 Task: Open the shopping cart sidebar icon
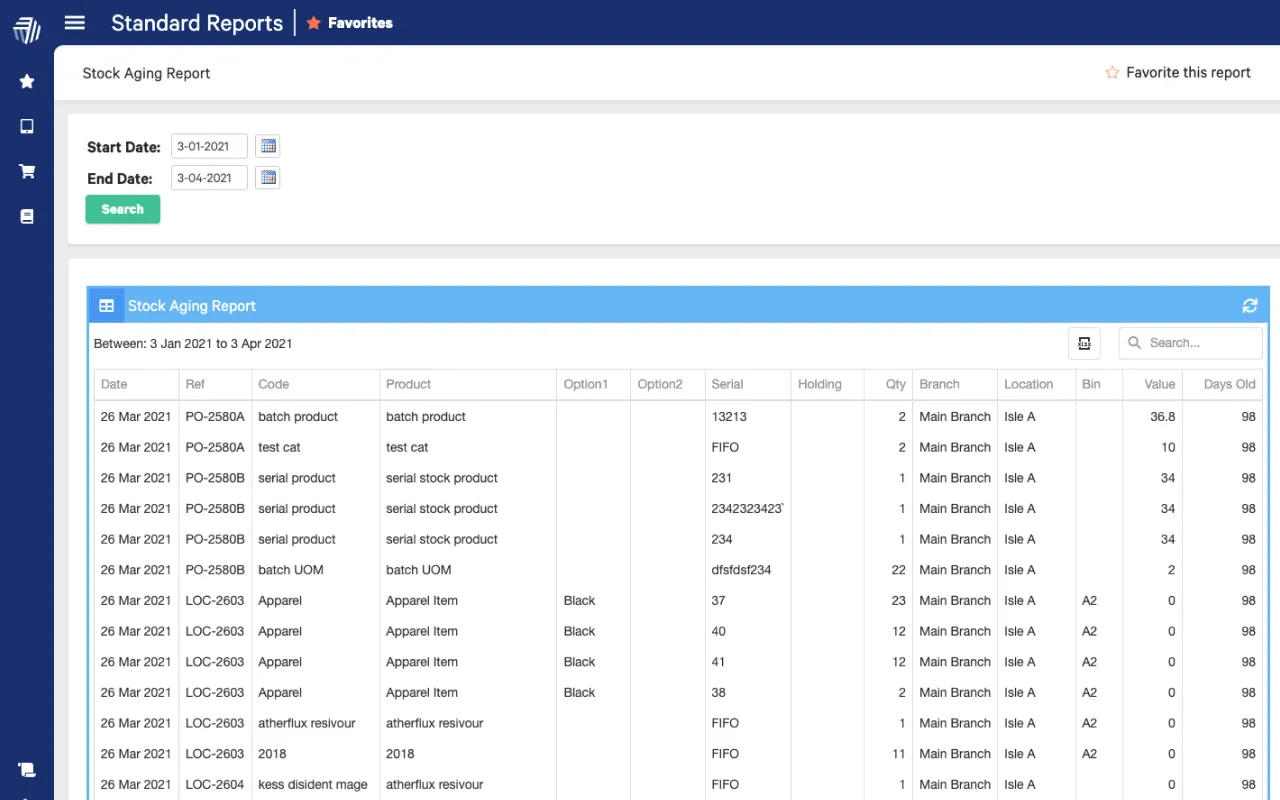[x=27, y=171]
